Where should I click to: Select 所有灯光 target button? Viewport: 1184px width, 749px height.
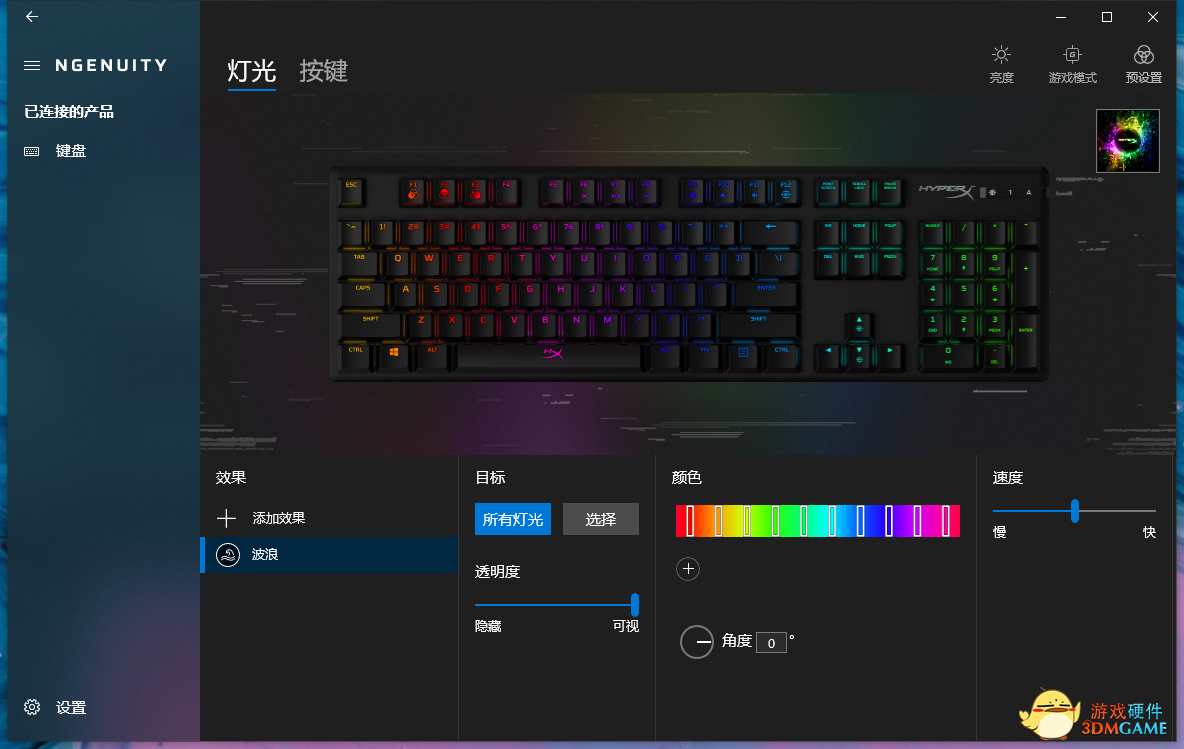pos(513,519)
